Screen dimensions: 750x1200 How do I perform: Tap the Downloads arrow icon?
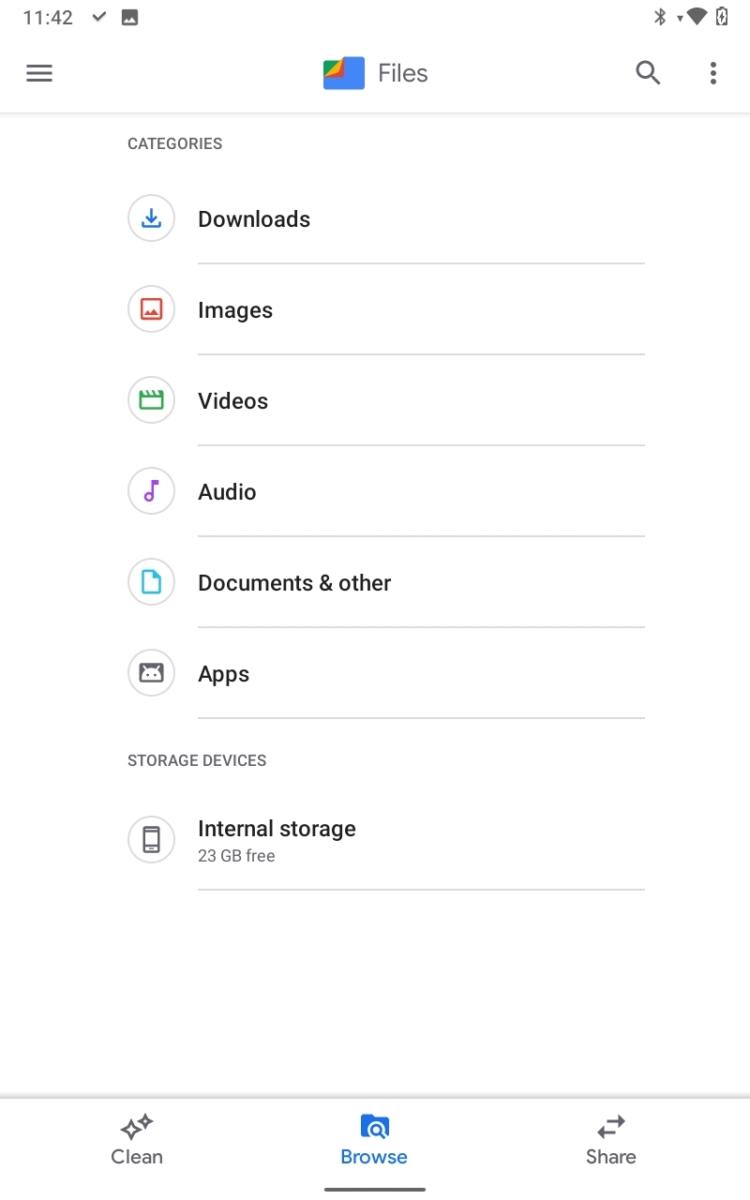click(x=151, y=219)
